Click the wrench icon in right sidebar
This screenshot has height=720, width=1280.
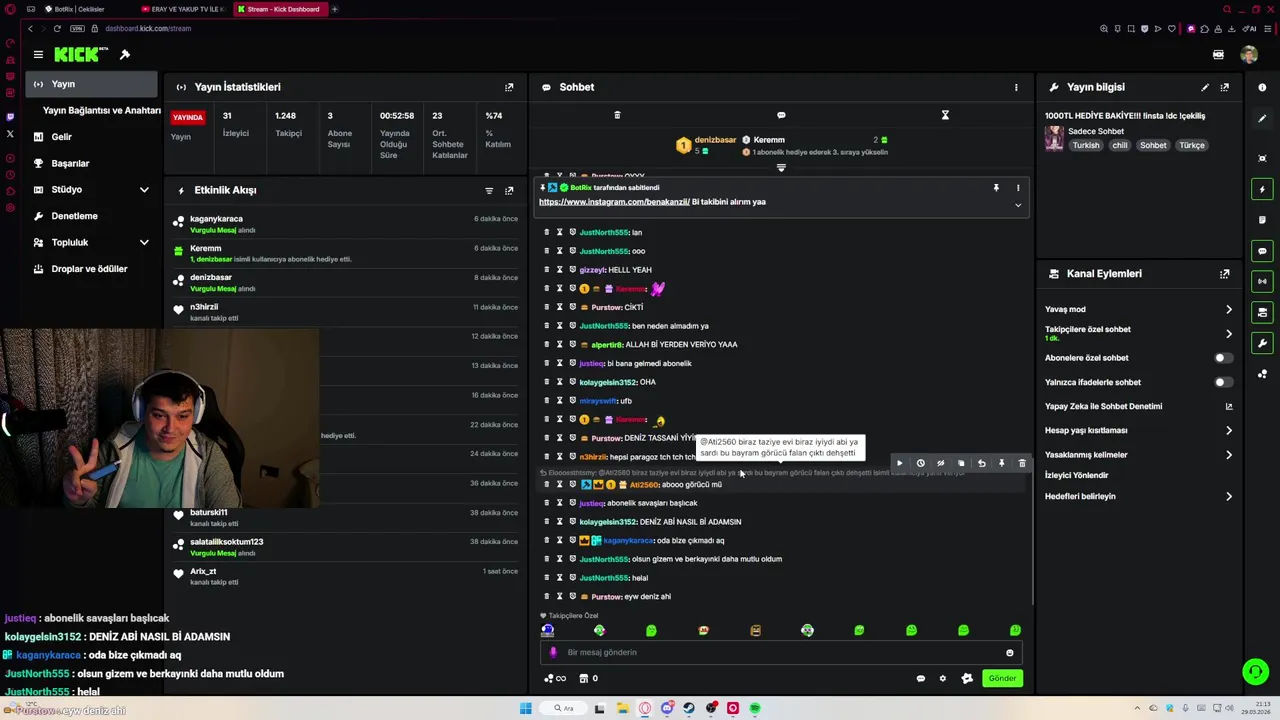1263,343
